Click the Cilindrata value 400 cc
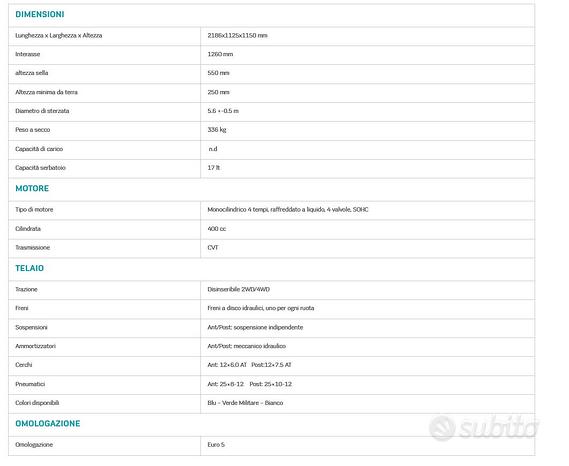Viewport: 569px width, 466px height. [x=217, y=229]
